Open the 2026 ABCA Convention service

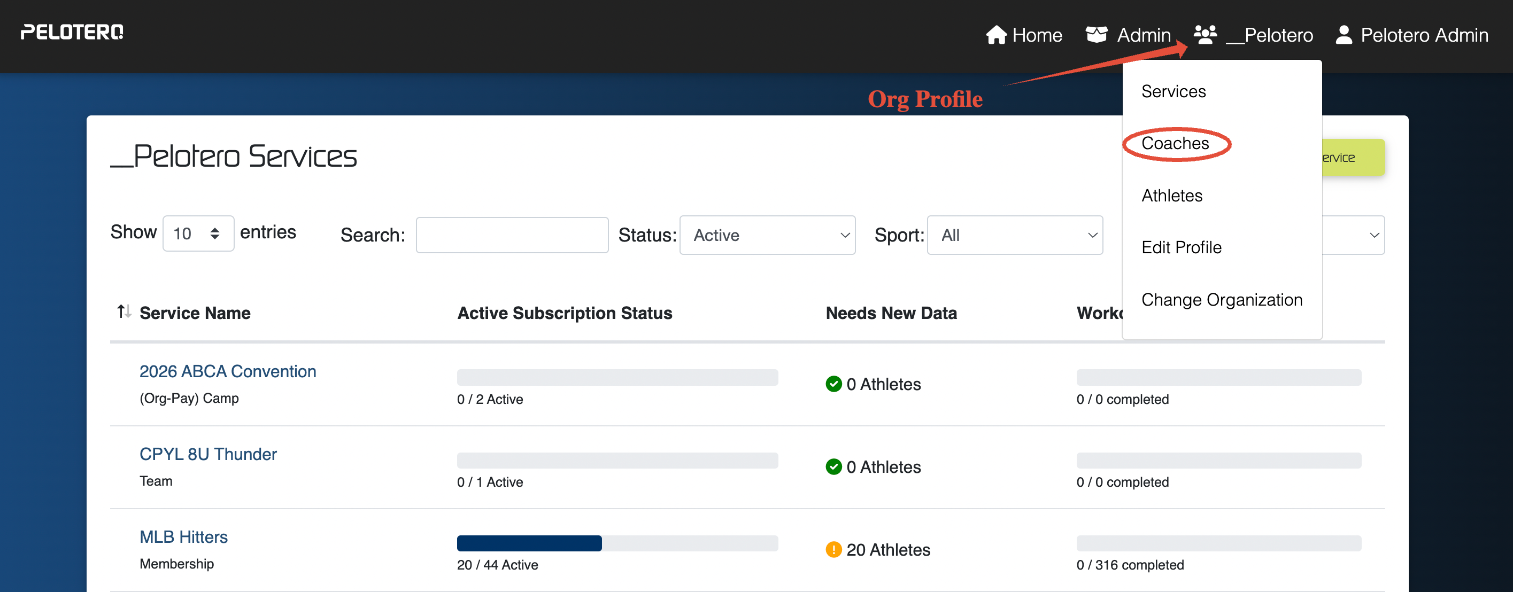click(228, 371)
